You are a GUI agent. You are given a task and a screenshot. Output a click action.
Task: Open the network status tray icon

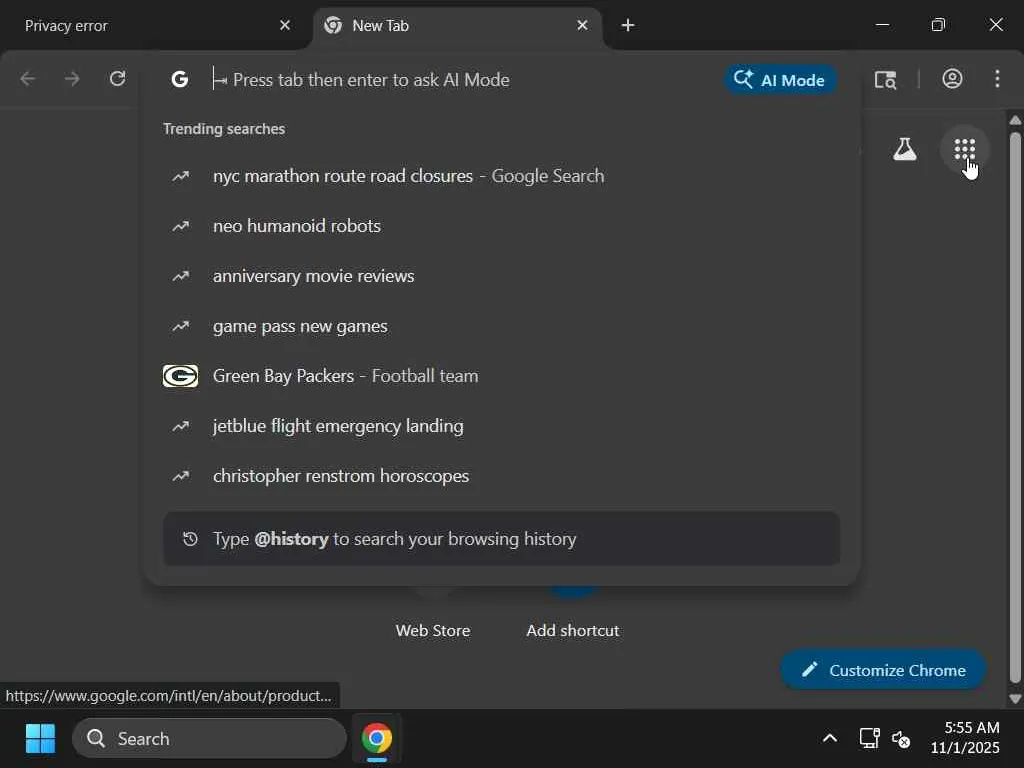tap(869, 739)
